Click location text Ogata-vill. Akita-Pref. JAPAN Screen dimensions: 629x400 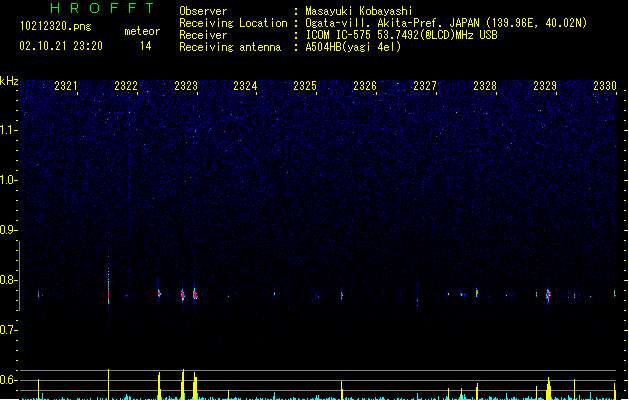click(x=392, y=23)
